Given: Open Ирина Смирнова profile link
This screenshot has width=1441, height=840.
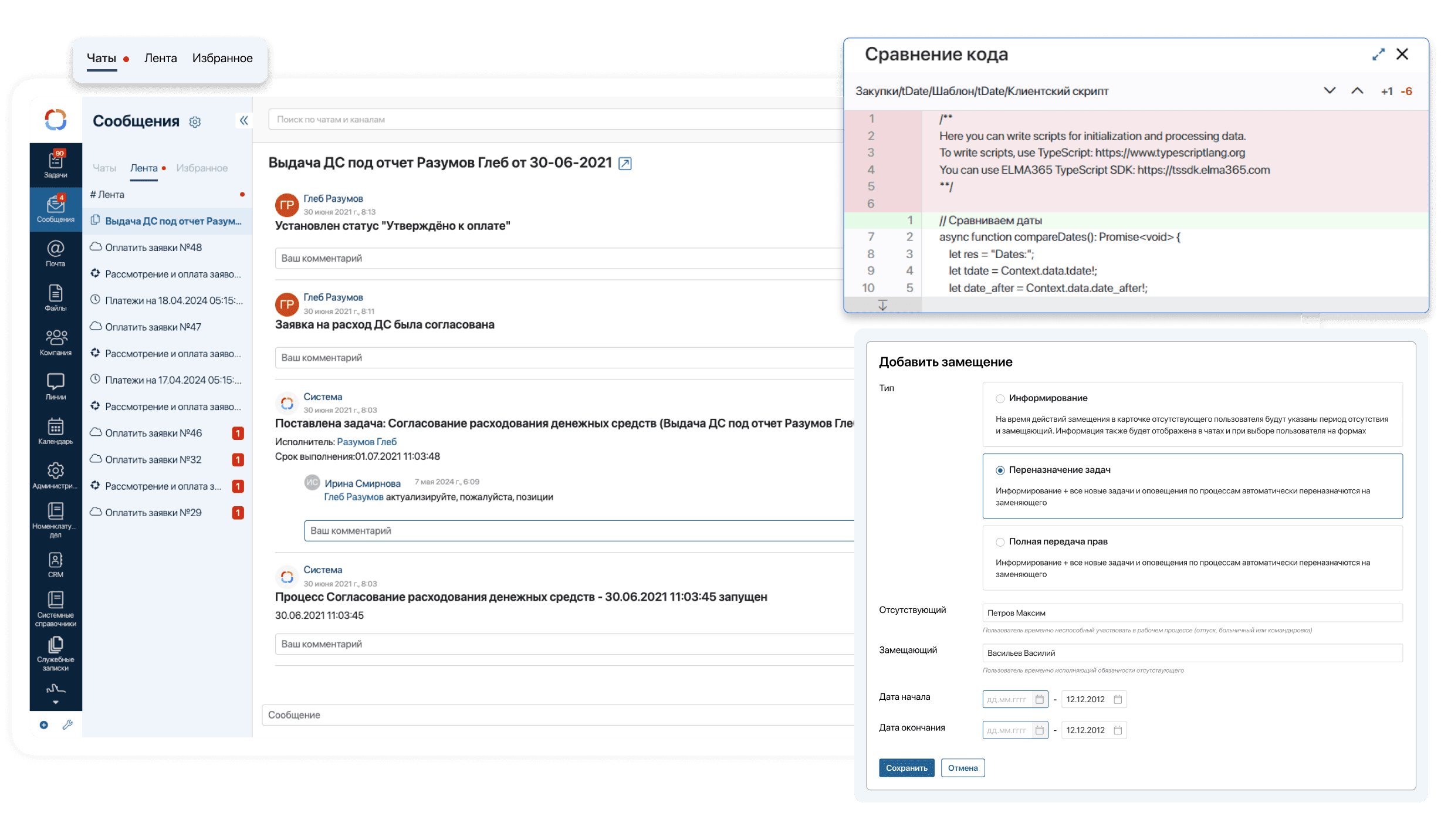Looking at the screenshot, I should coord(363,483).
